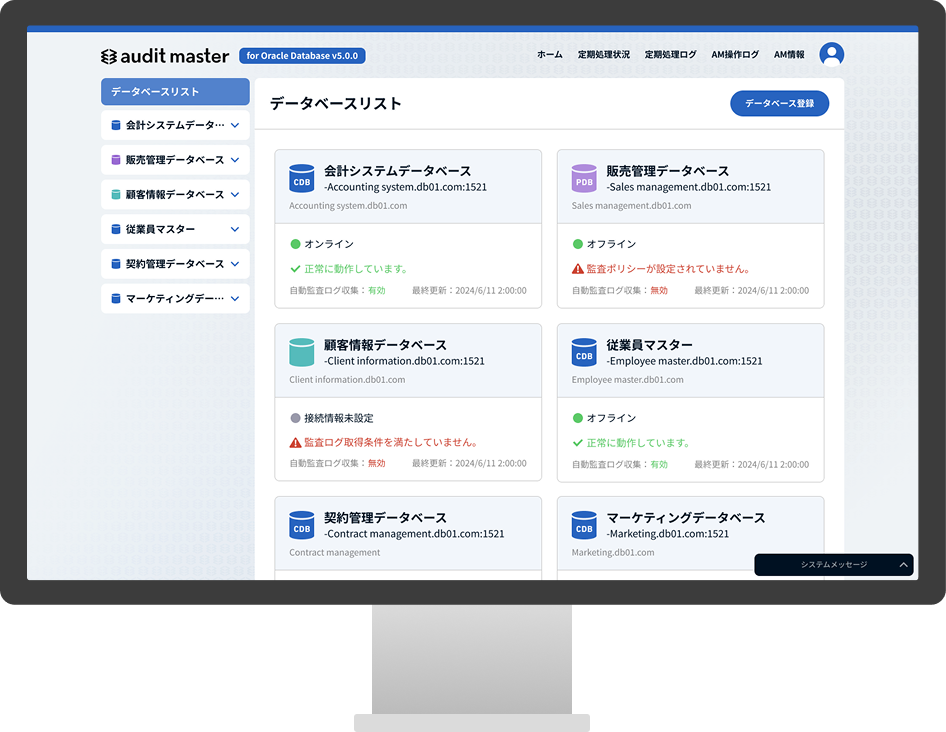The height and width of the screenshot is (732, 946).
Task: Click the データベース登録 button
Action: pyautogui.click(x=779, y=103)
